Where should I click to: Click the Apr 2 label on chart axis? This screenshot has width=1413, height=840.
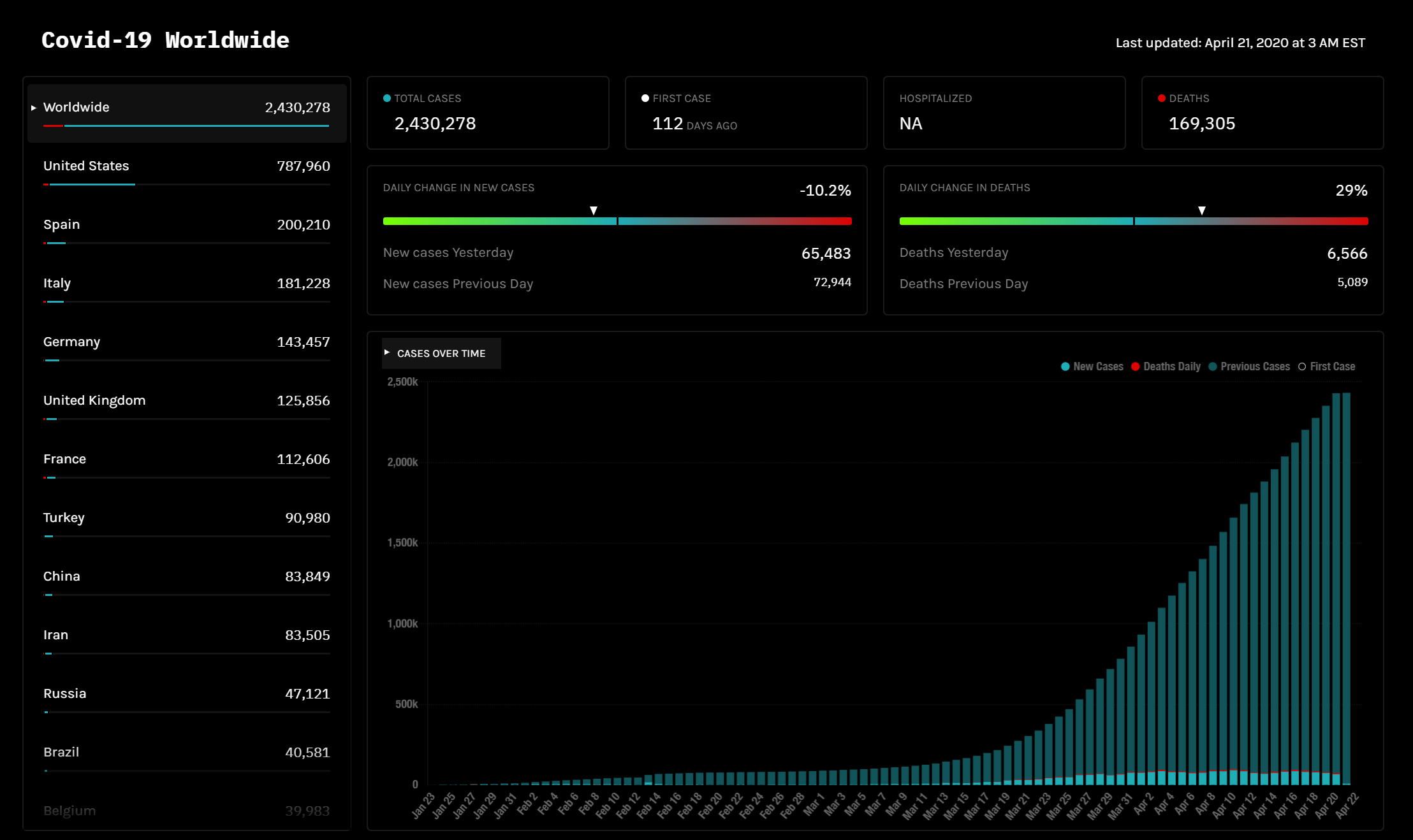tap(1143, 804)
